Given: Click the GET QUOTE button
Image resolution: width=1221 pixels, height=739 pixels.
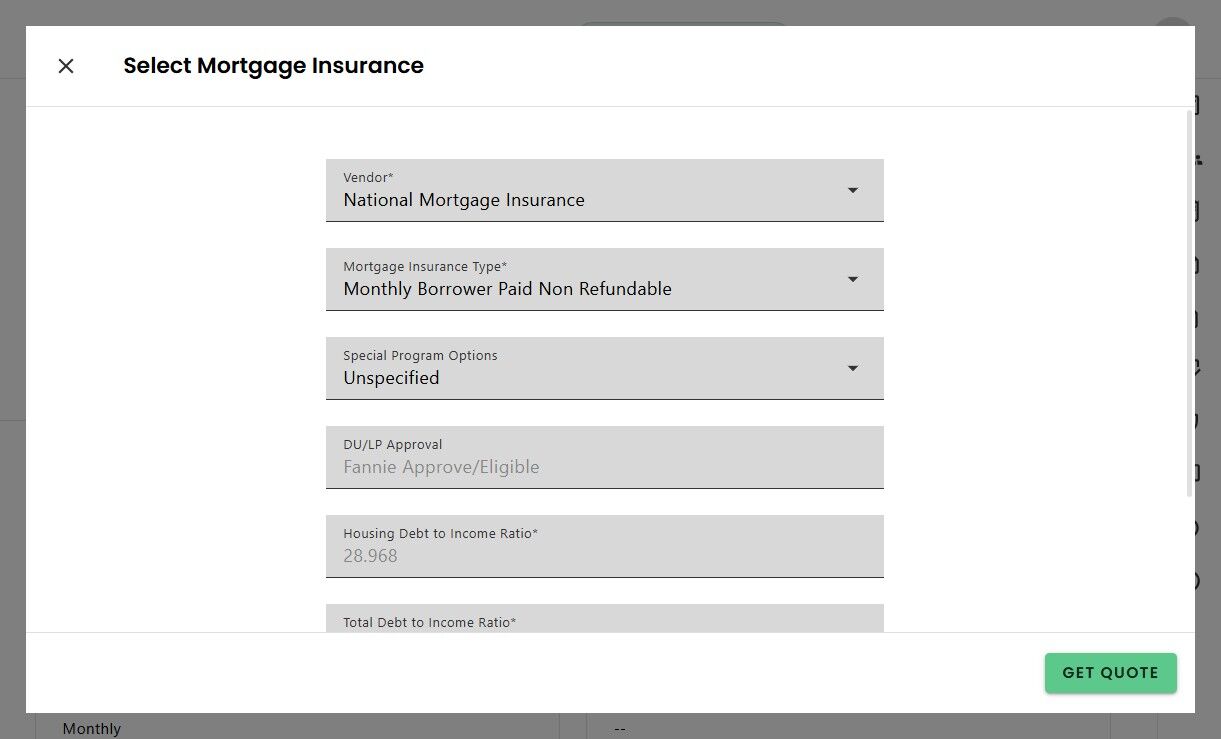Looking at the screenshot, I should click(x=1110, y=673).
